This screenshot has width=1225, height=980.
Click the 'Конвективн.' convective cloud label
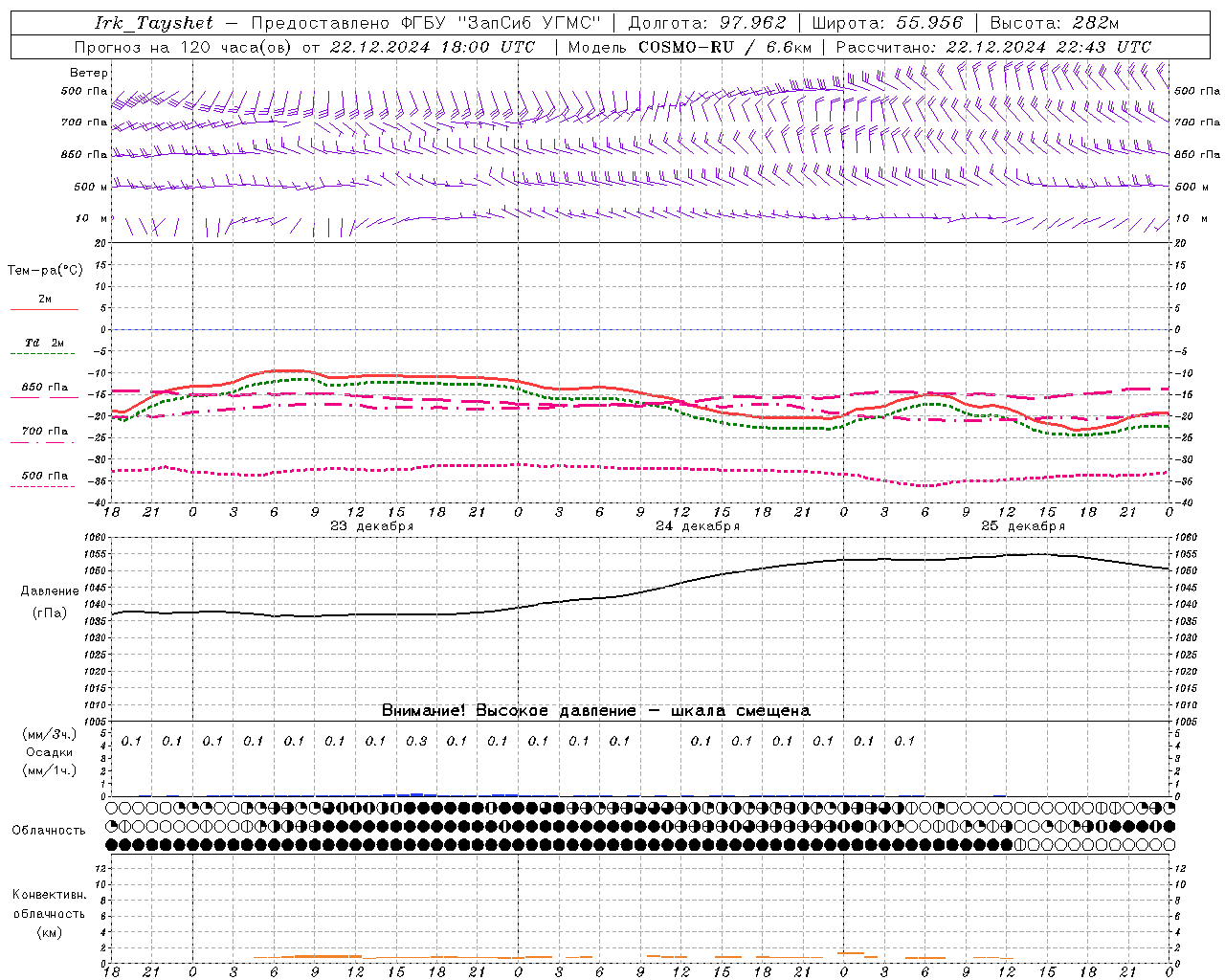50,895
